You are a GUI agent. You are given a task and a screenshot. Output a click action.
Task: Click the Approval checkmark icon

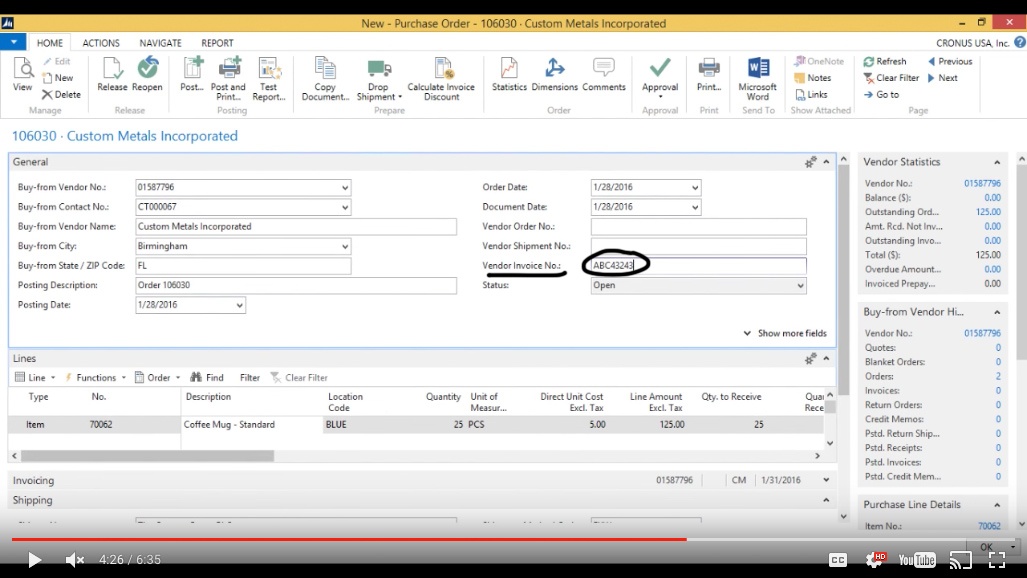tap(660, 67)
